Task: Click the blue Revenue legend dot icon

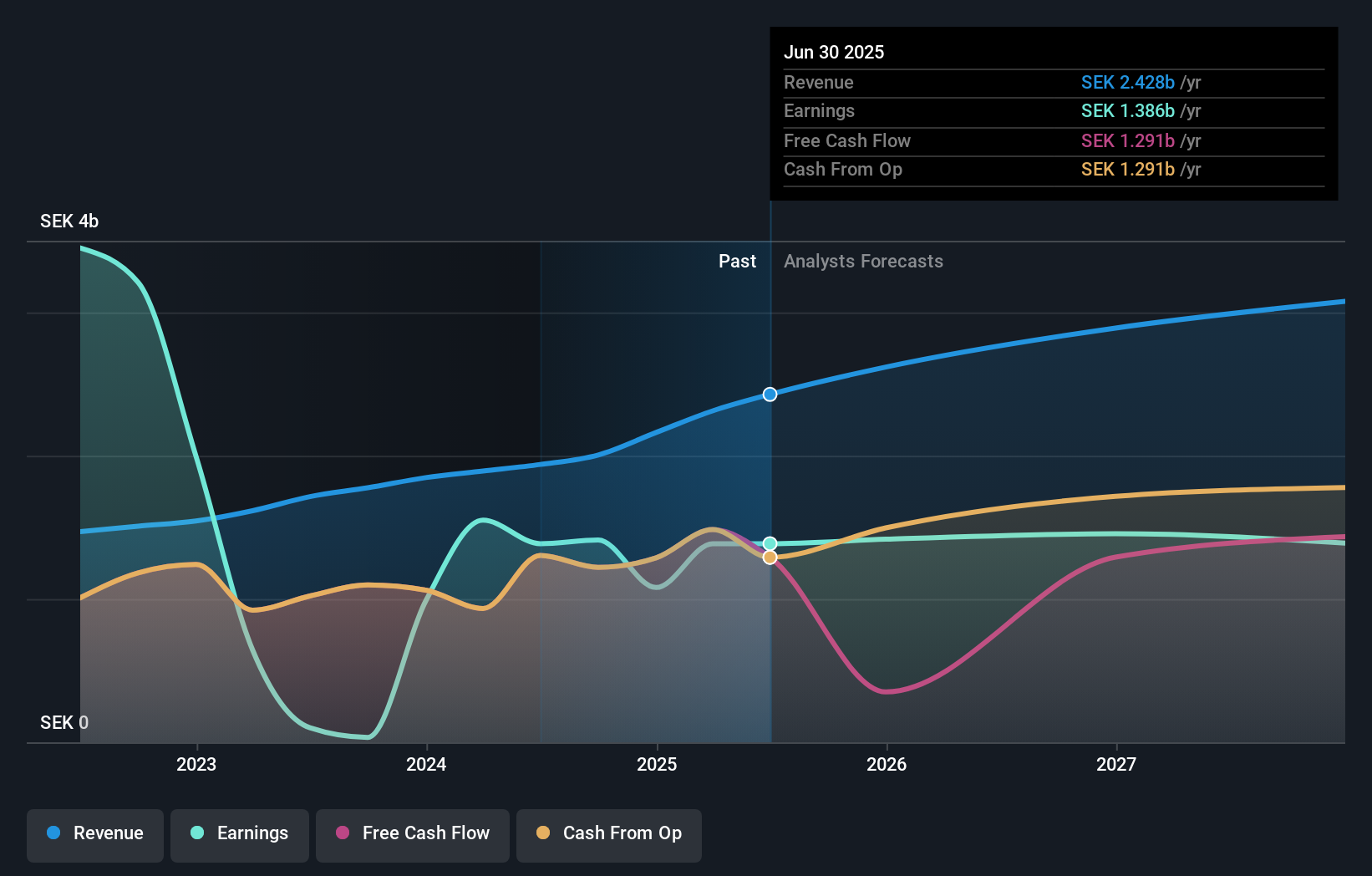Action: point(52,833)
